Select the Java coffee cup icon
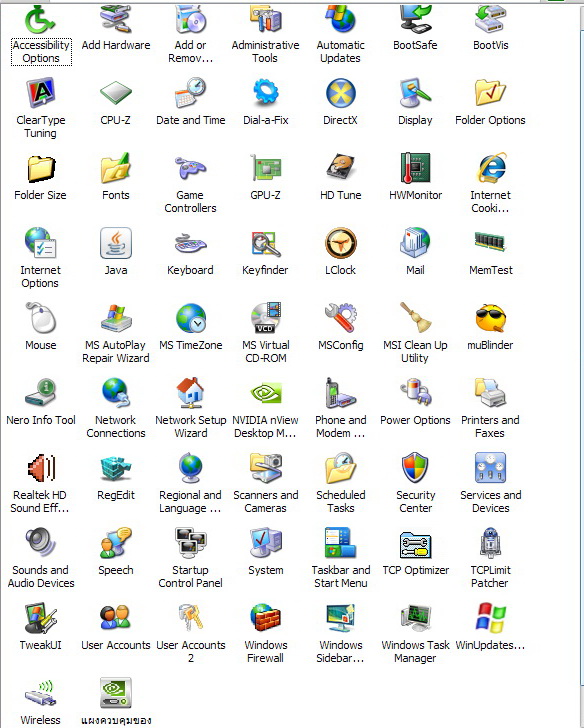 coord(116,243)
